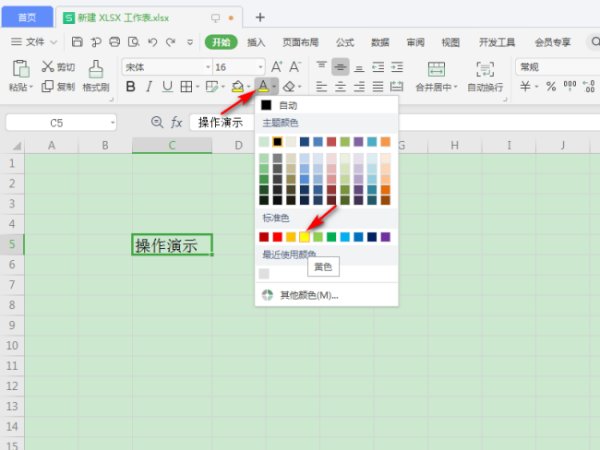
Task: Copy selection with 复制
Action: (x=58, y=86)
